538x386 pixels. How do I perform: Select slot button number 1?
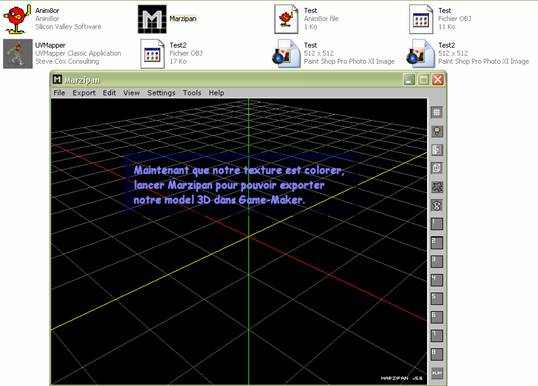[437, 224]
